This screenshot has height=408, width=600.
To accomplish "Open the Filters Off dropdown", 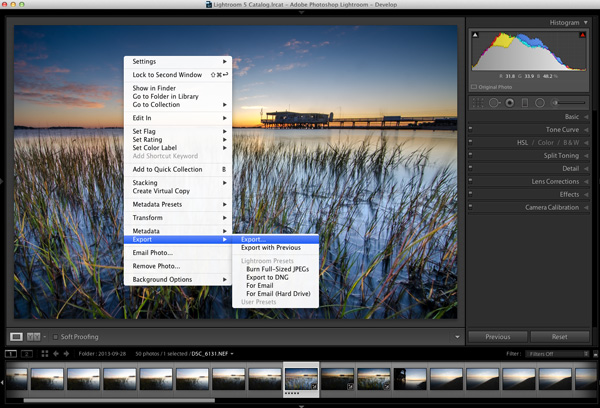I will (x=557, y=354).
